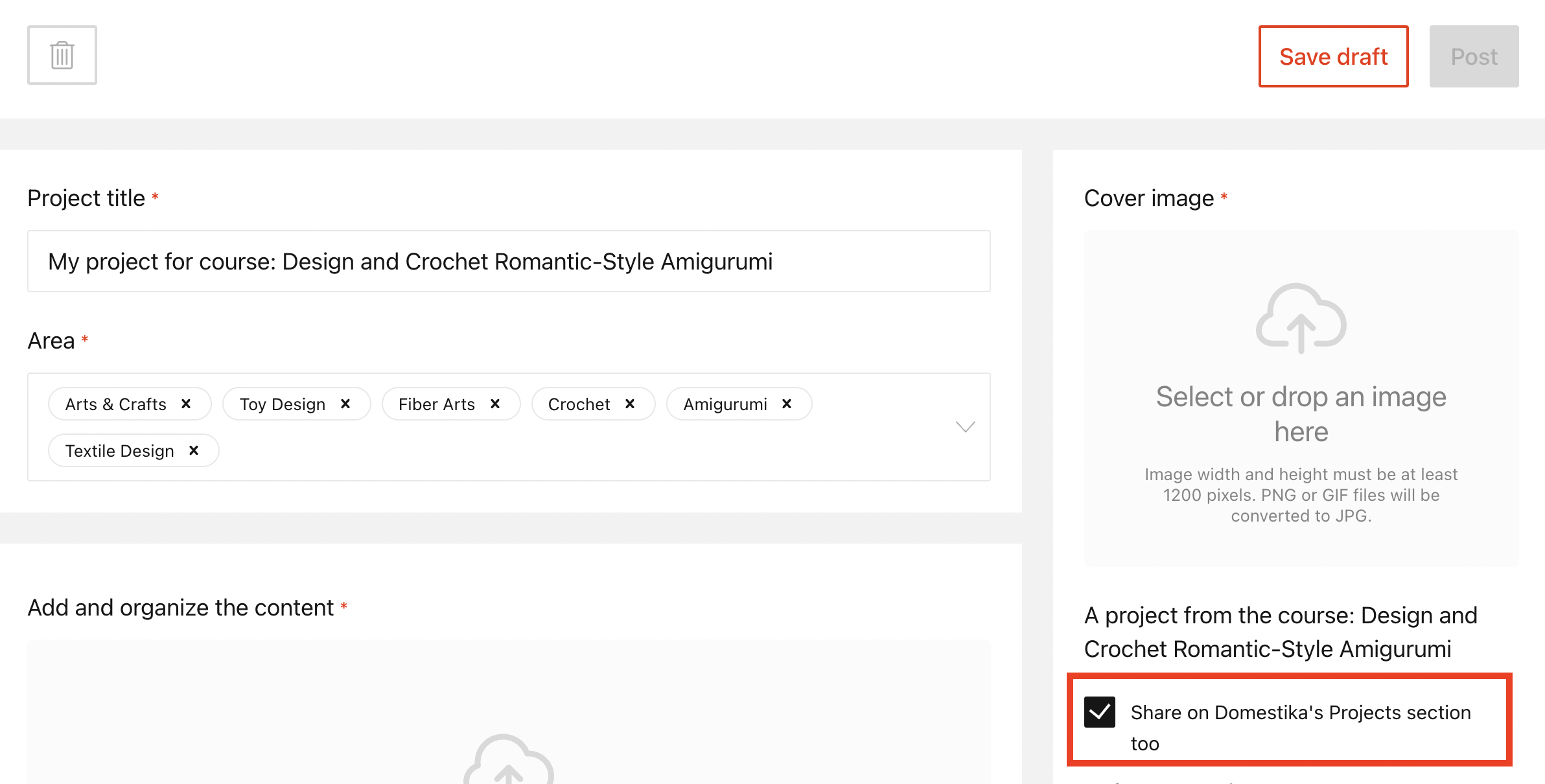Click the Select or drop an image text
The height and width of the screenshot is (784, 1545).
point(1301,414)
